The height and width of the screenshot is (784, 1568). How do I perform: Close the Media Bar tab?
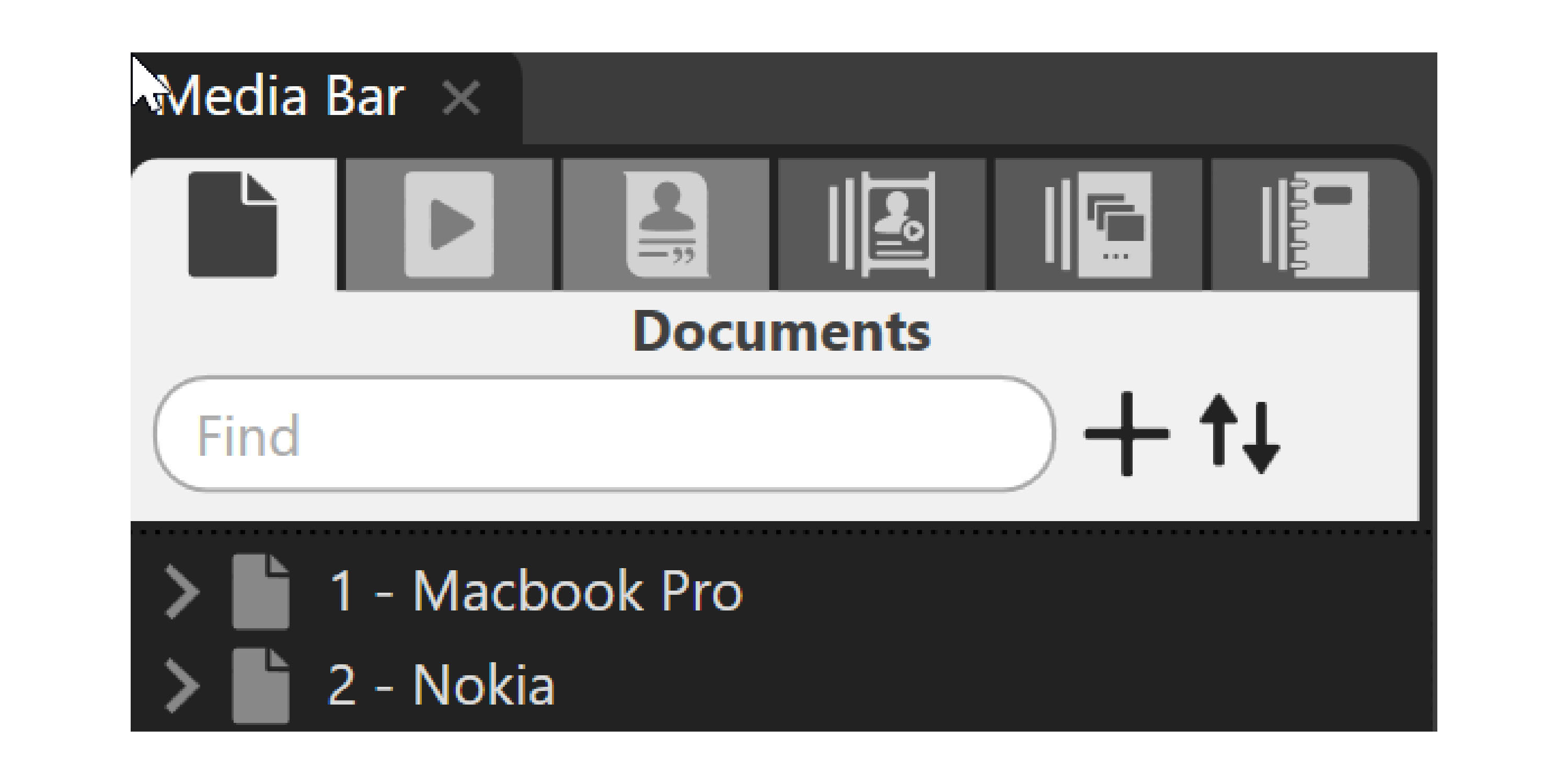[462, 98]
